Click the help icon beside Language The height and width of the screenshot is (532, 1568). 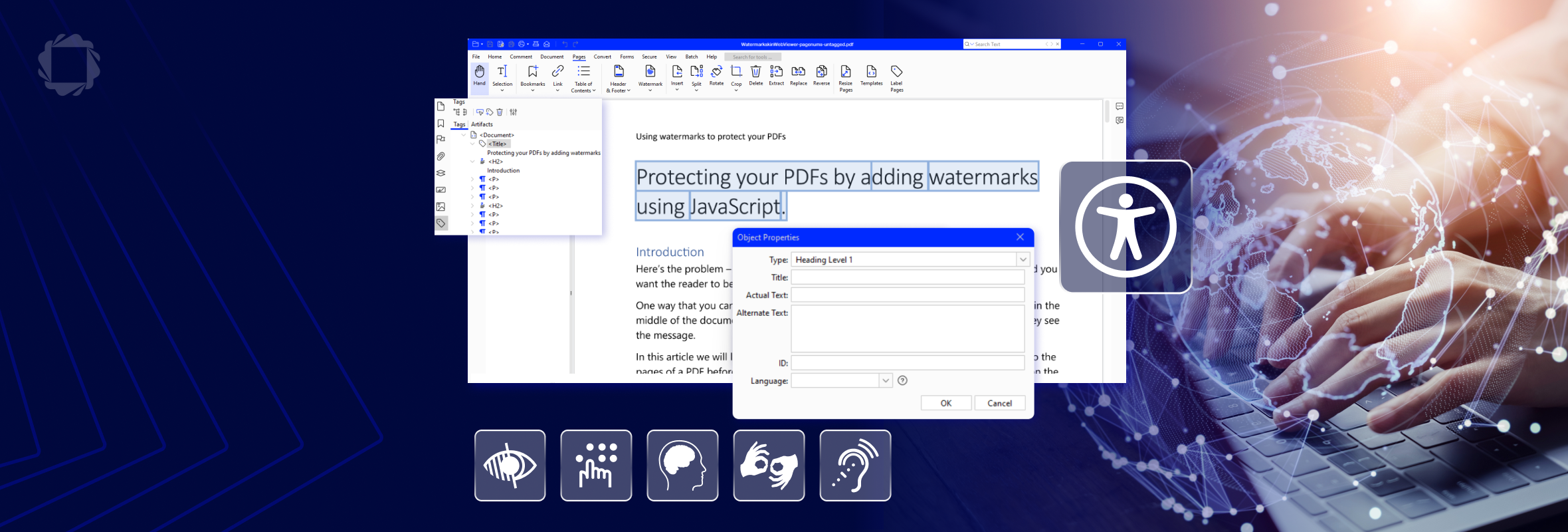(902, 380)
